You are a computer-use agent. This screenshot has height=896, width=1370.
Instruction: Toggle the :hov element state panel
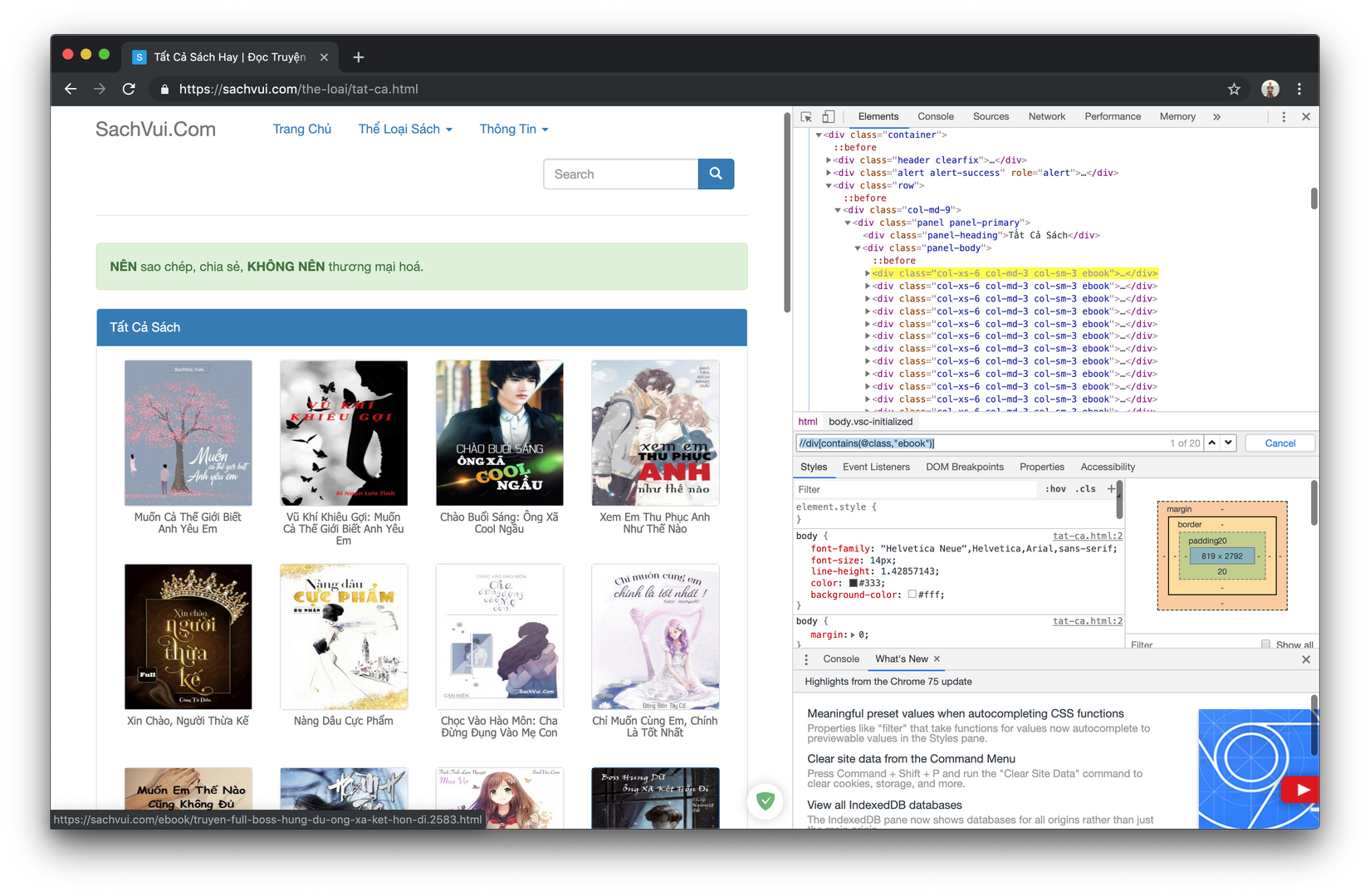click(x=1055, y=489)
